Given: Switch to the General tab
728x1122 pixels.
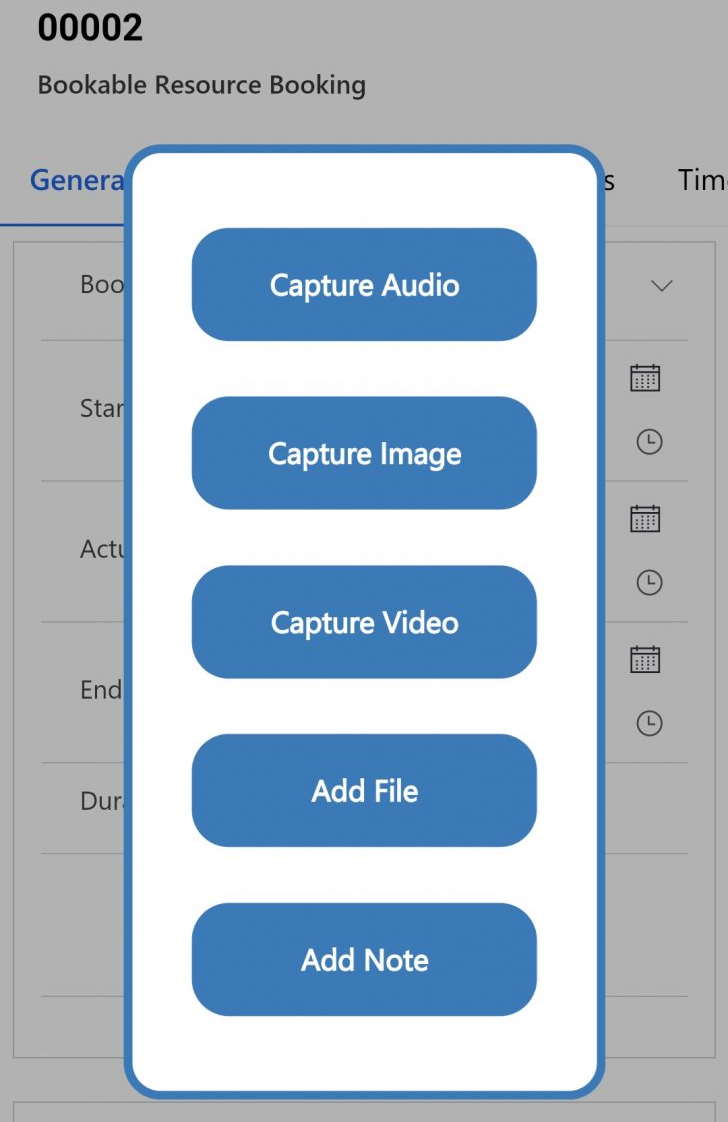Looking at the screenshot, I should 77,180.
